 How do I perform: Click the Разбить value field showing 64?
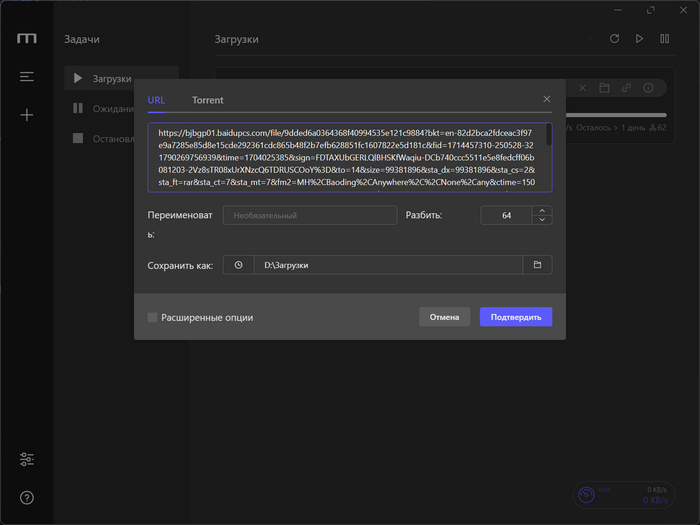(x=506, y=215)
